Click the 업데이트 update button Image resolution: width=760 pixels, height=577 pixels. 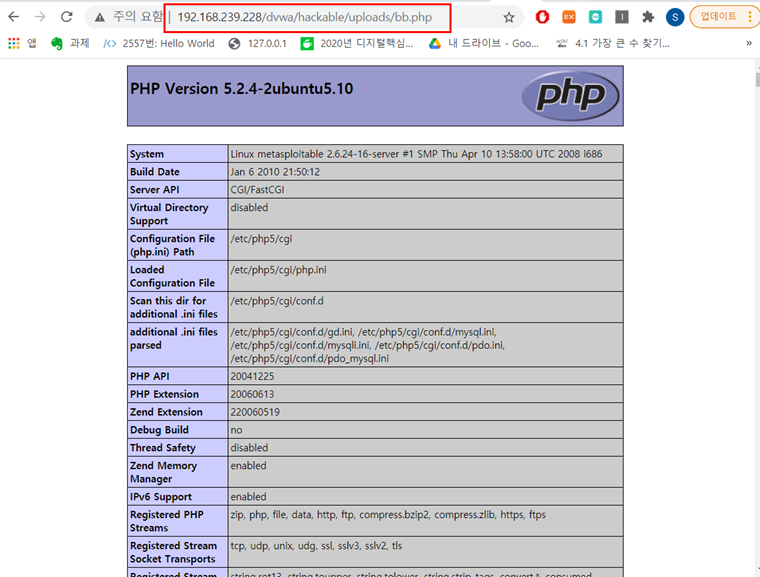(718, 17)
